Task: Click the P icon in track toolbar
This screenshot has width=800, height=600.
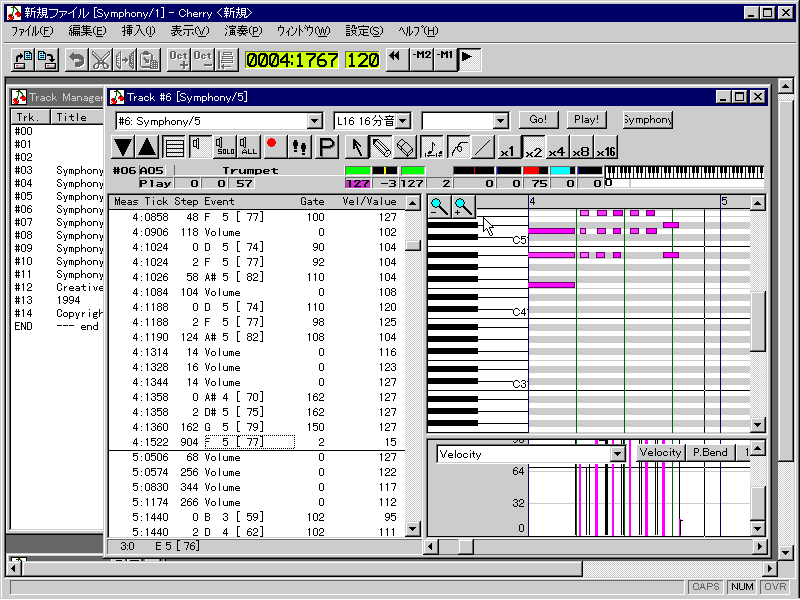Action: click(327, 147)
